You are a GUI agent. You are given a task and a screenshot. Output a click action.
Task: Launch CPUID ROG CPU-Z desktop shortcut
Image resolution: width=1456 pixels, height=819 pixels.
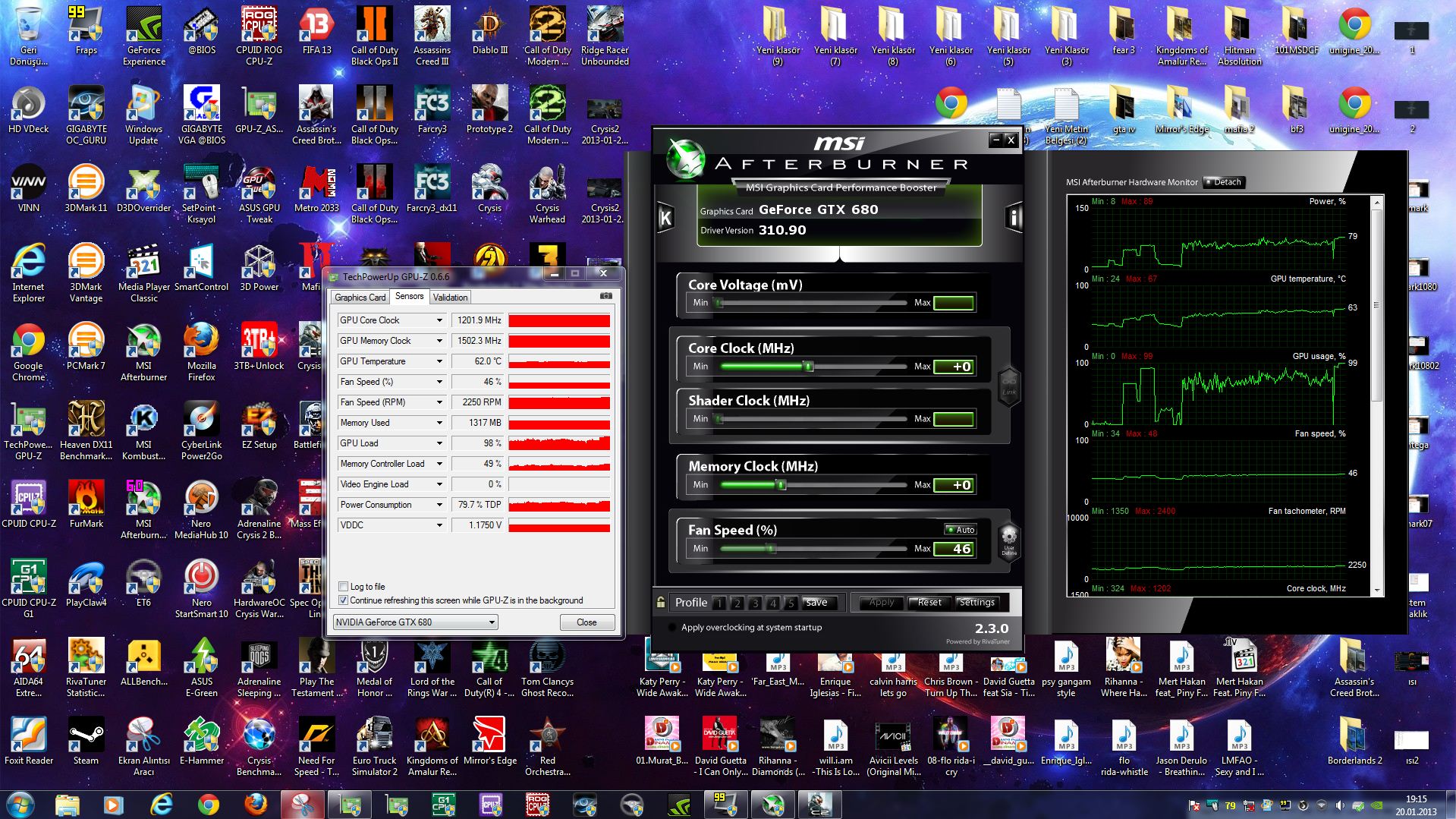[259, 36]
